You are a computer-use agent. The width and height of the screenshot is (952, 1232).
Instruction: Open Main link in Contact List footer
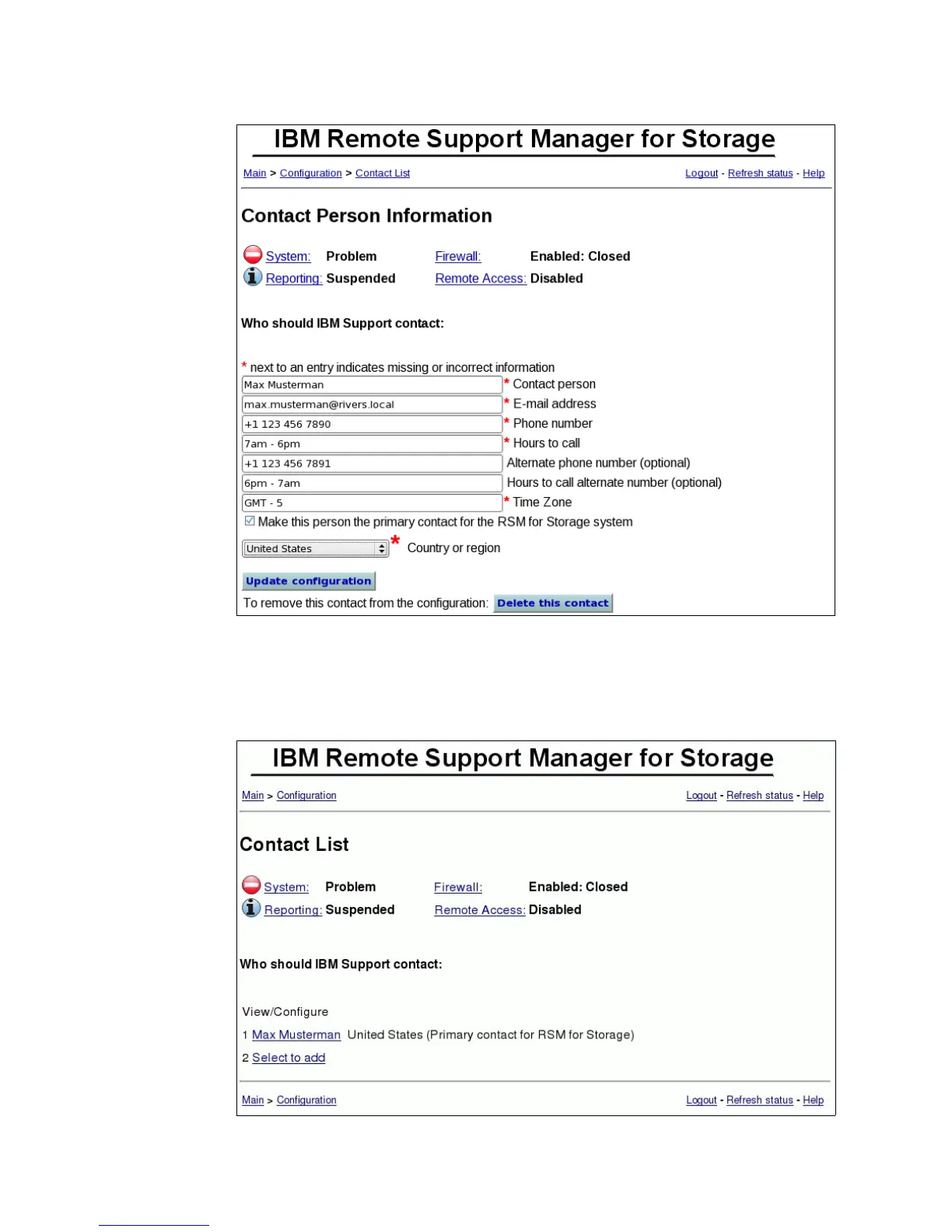(253, 1101)
